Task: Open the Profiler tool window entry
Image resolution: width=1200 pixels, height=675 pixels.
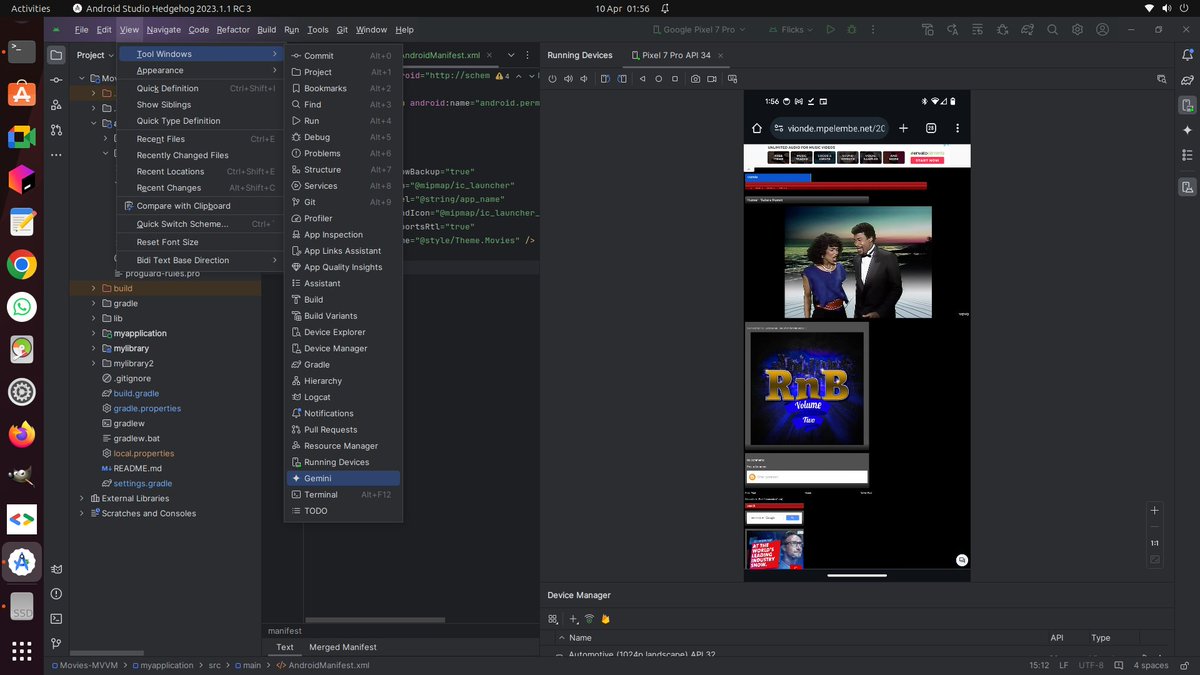Action: [x=343, y=218]
